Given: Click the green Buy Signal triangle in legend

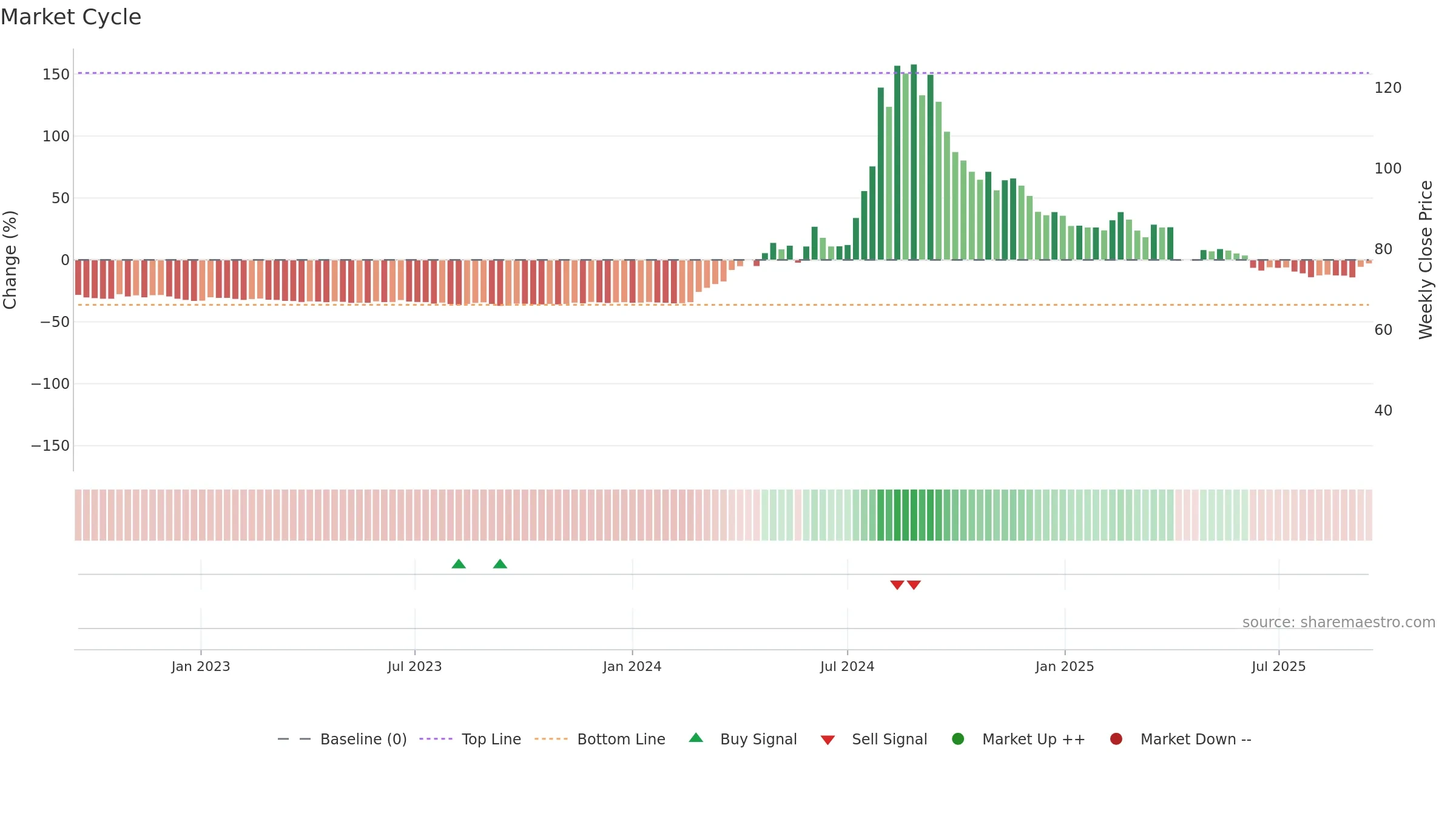Looking at the screenshot, I should [x=696, y=738].
